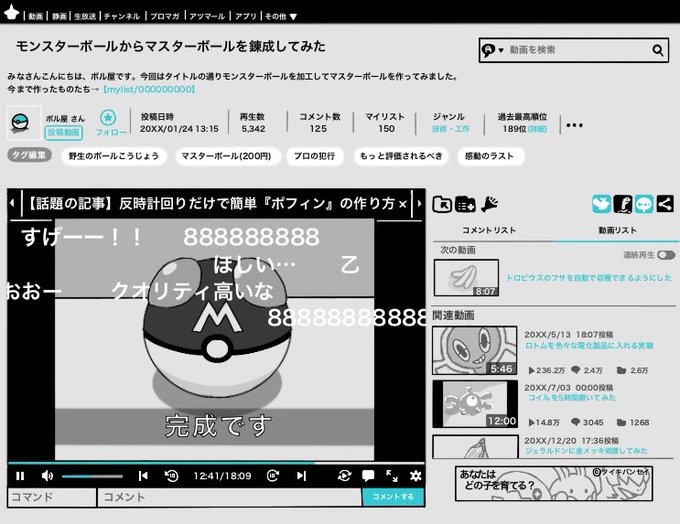Switch the player to fullscreen
Viewport: 680px width, 524px height.
point(392,476)
